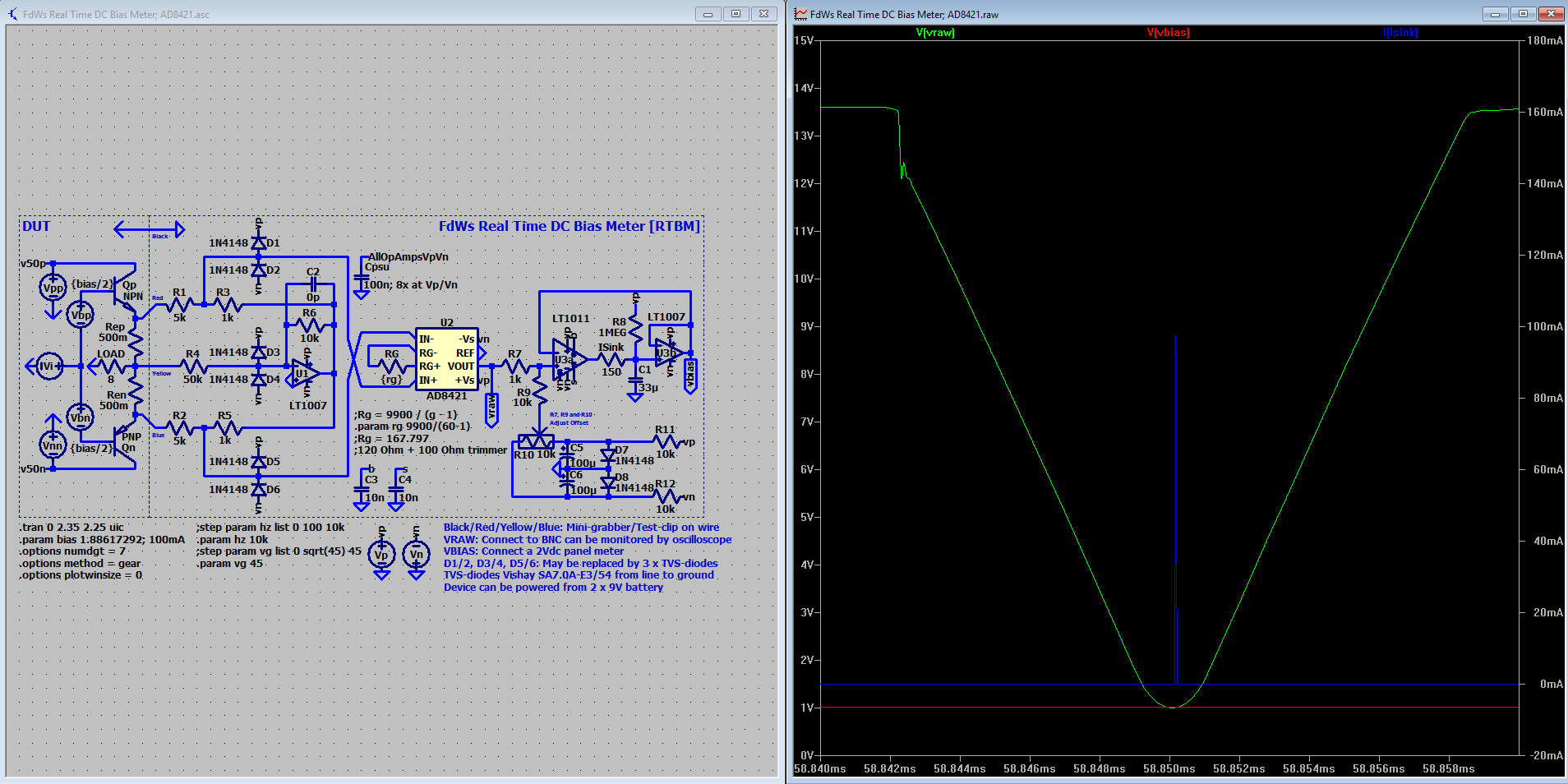The height and width of the screenshot is (784, 1568).
Task: Click diode D6 1N4148
Action: (259, 489)
